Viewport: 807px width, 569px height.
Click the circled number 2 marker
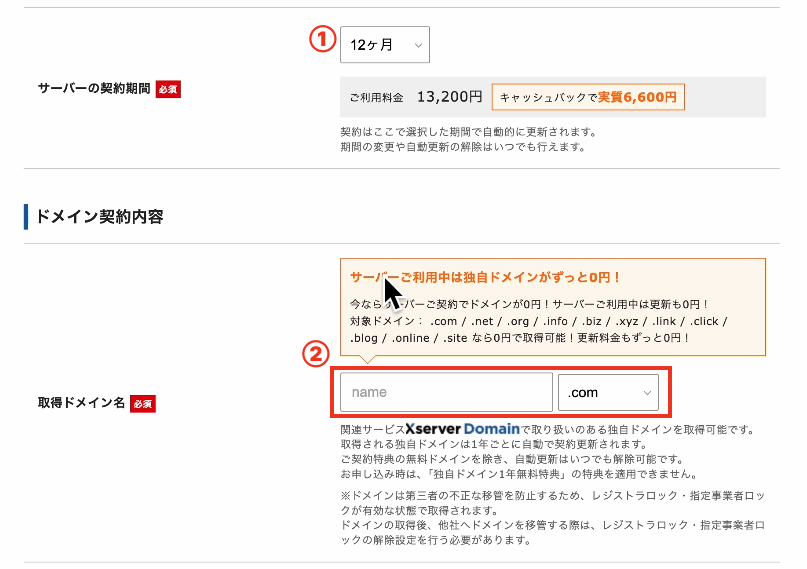[316, 355]
